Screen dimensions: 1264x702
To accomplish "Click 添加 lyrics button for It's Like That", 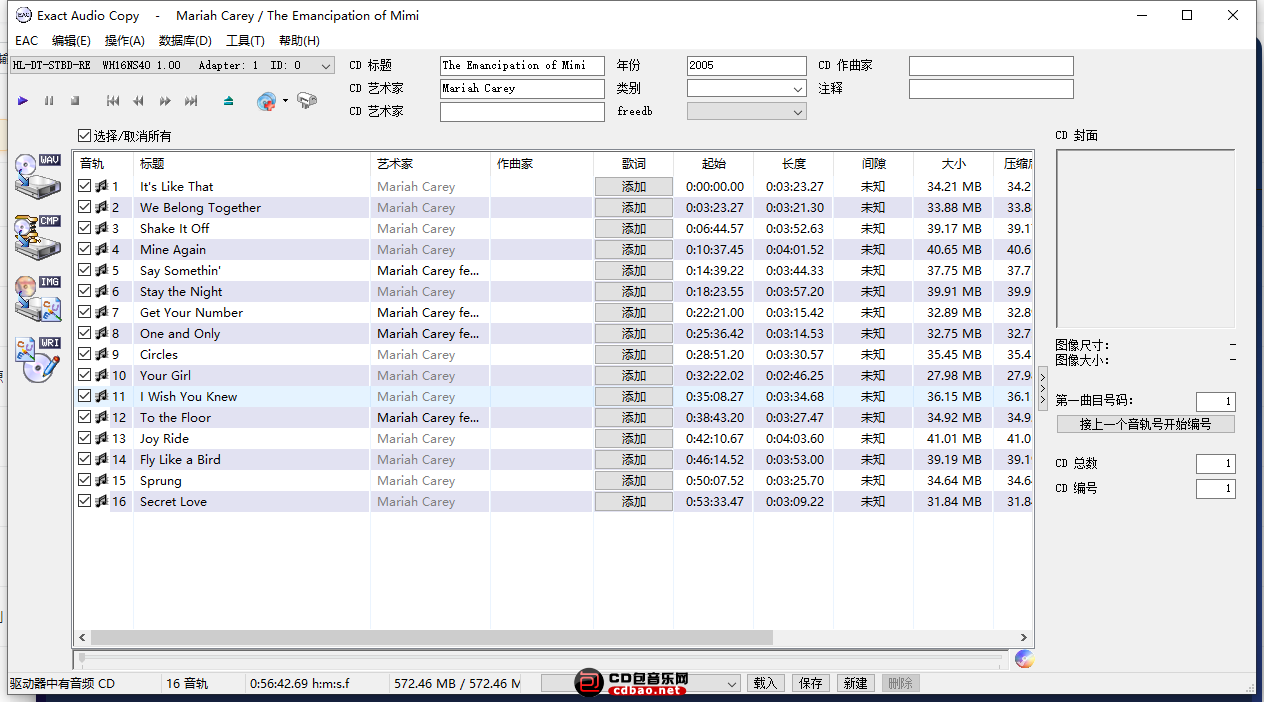I will (x=634, y=186).
